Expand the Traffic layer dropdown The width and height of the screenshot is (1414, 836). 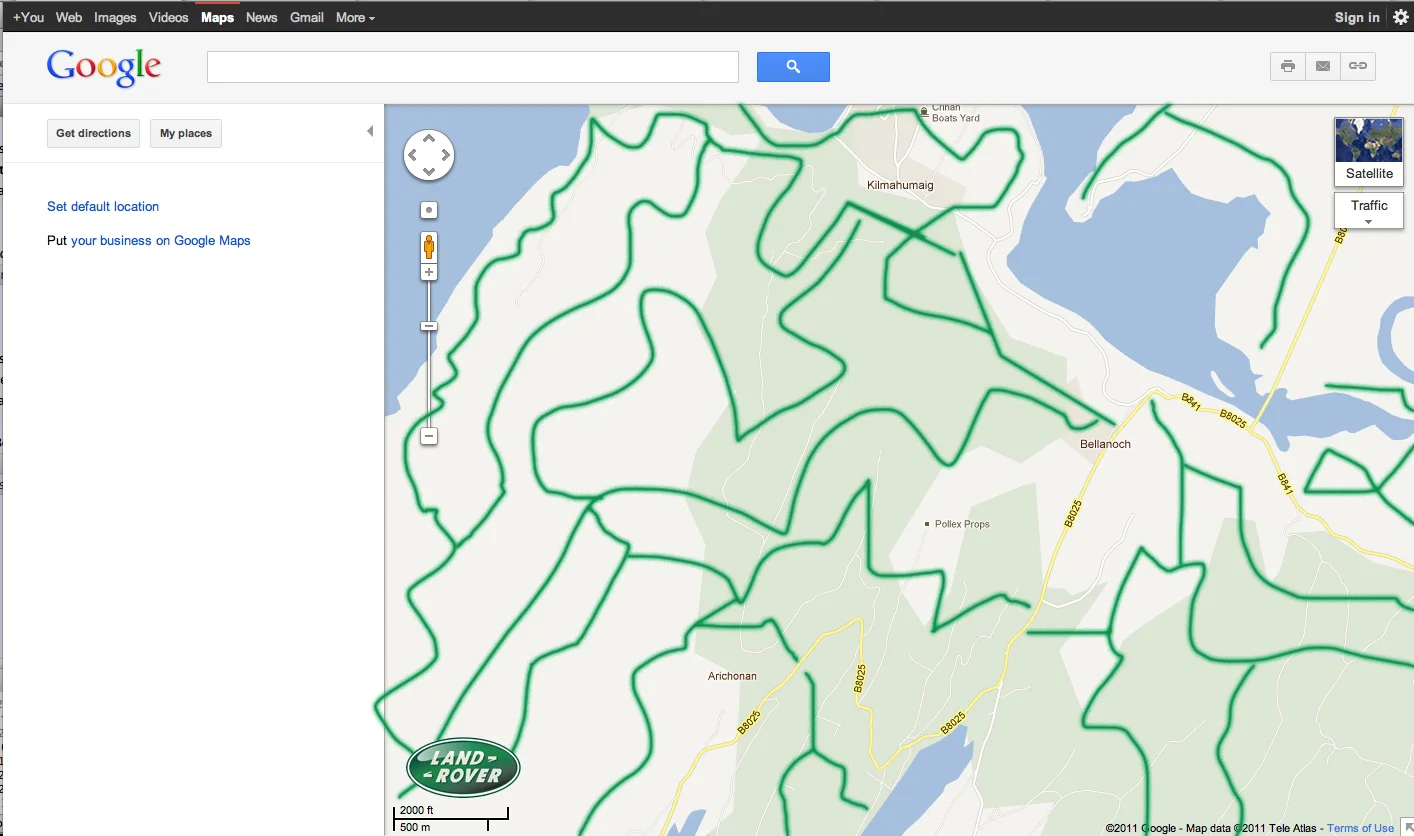tap(1369, 211)
